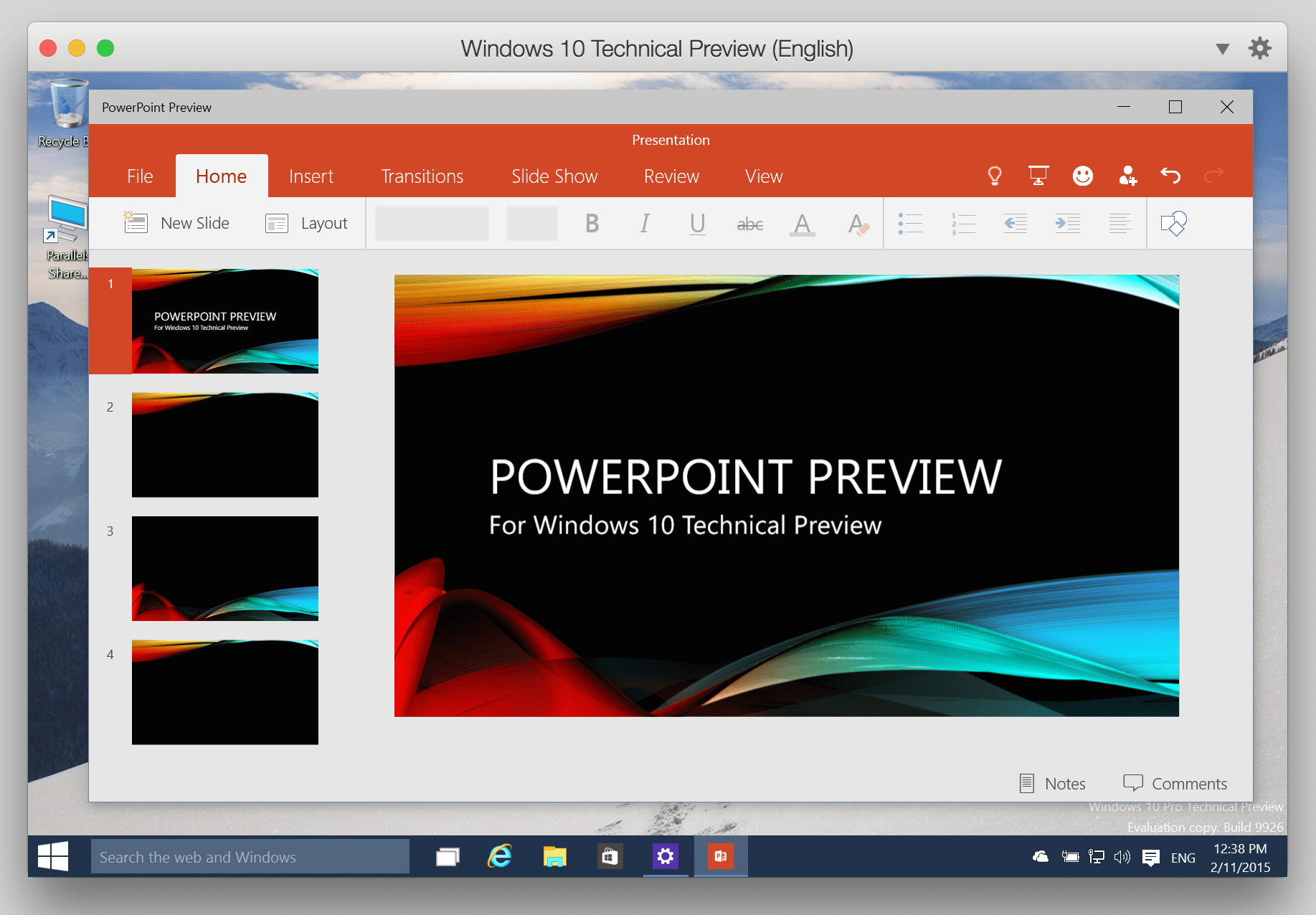Viewport: 1316px width, 915px height.
Task: Apply numbered list
Action: (x=963, y=224)
